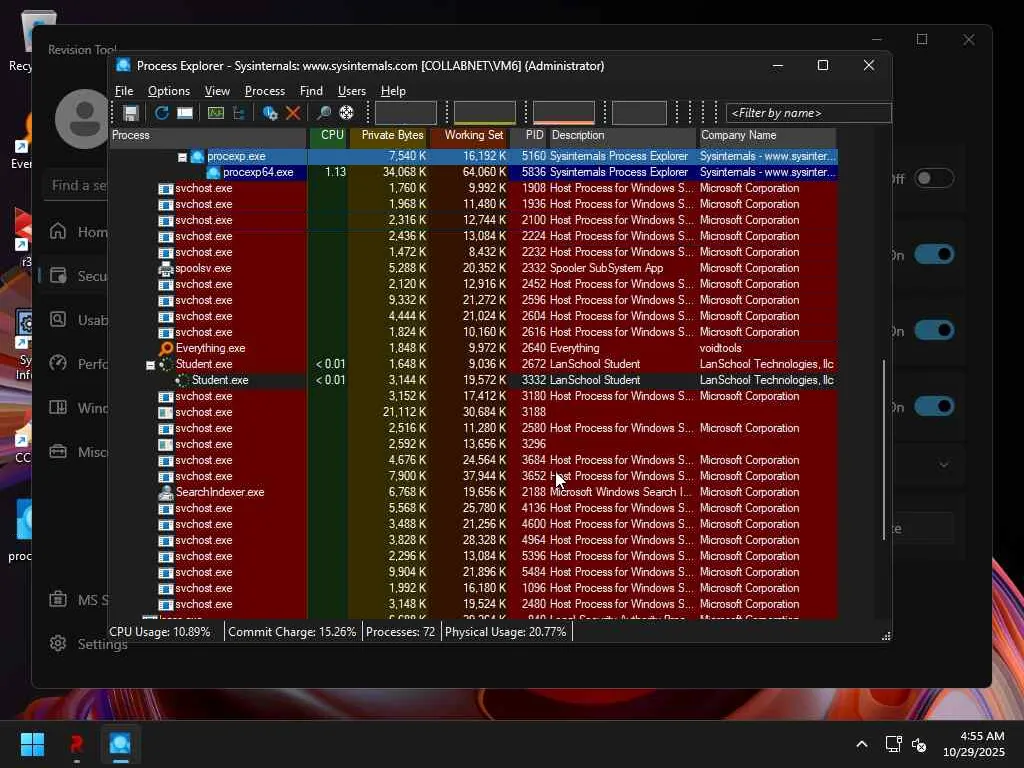Click the Save toolbar icon in Process Explorer
This screenshot has width=1024, height=768.
(131, 113)
